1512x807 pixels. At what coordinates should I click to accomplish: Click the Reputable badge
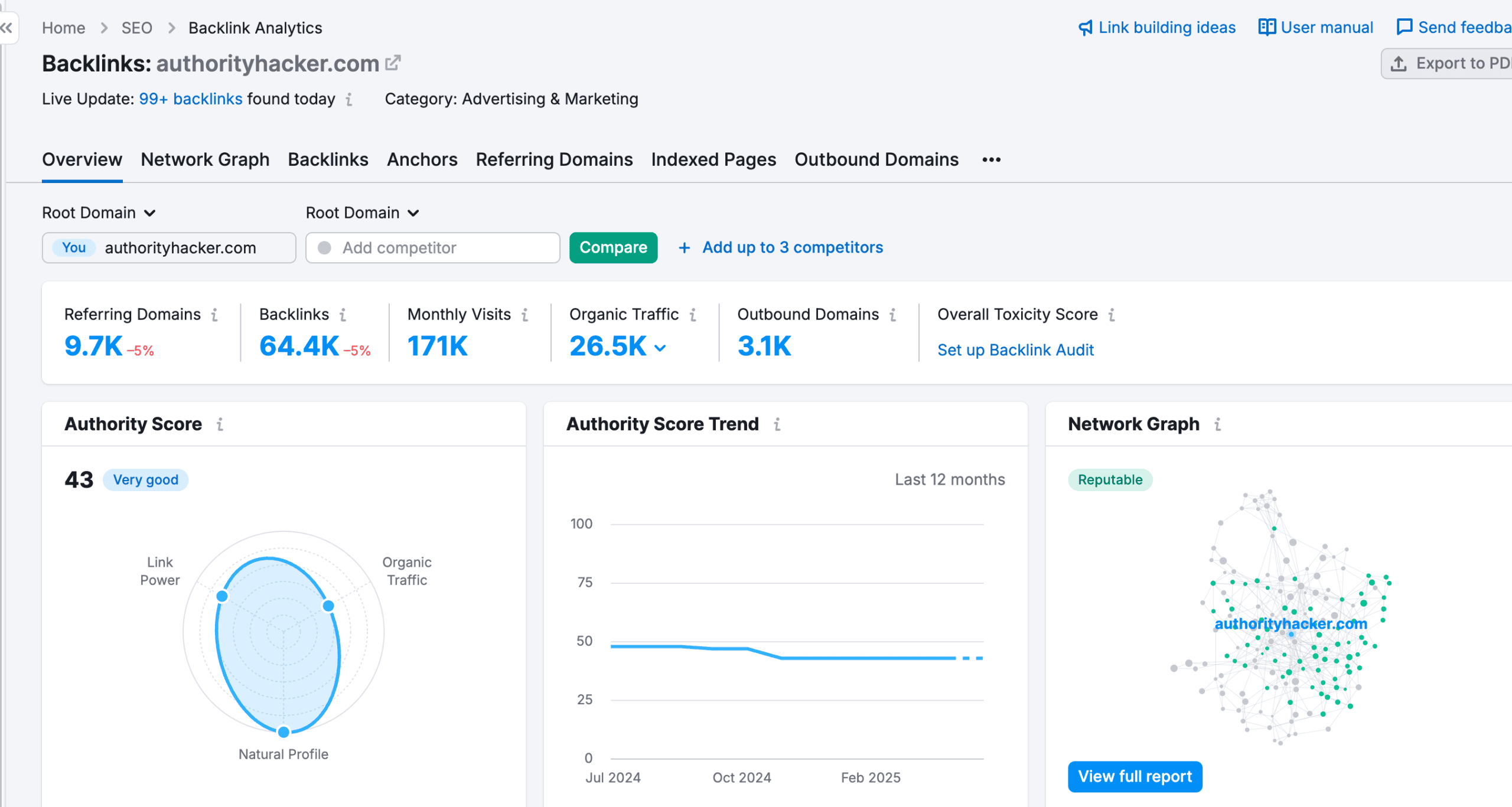point(1110,480)
